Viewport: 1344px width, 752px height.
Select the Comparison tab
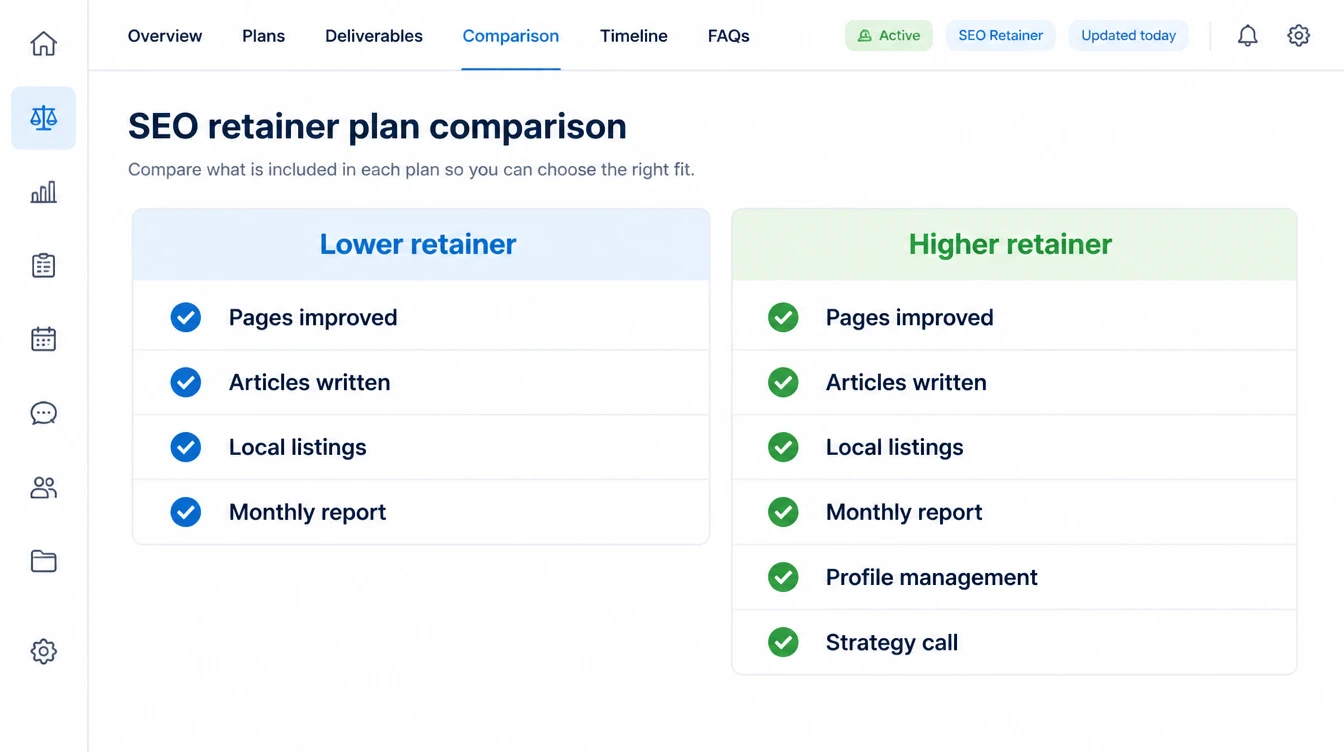[x=511, y=36]
